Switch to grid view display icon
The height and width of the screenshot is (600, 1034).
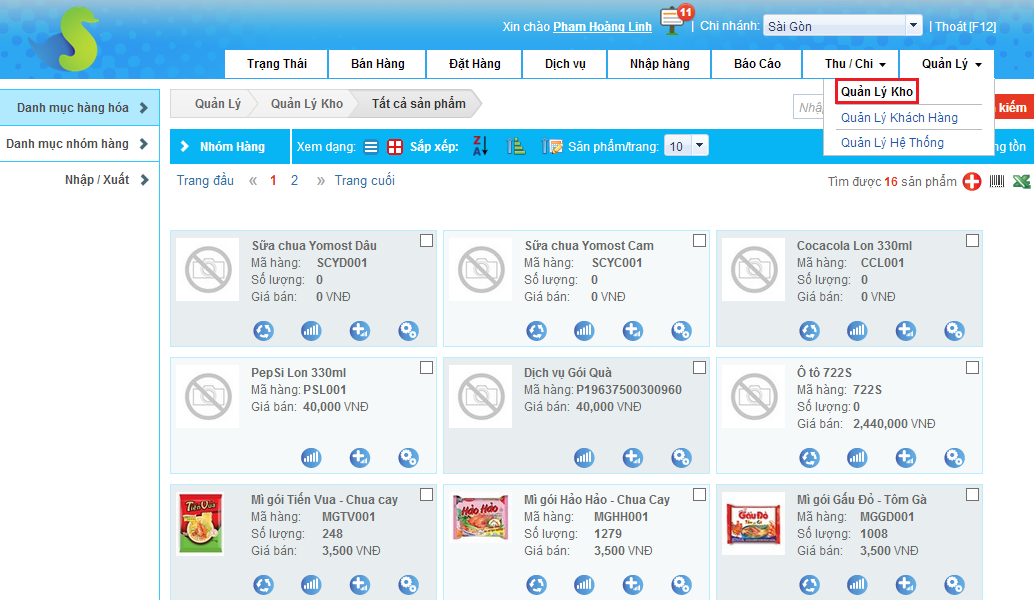395,147
